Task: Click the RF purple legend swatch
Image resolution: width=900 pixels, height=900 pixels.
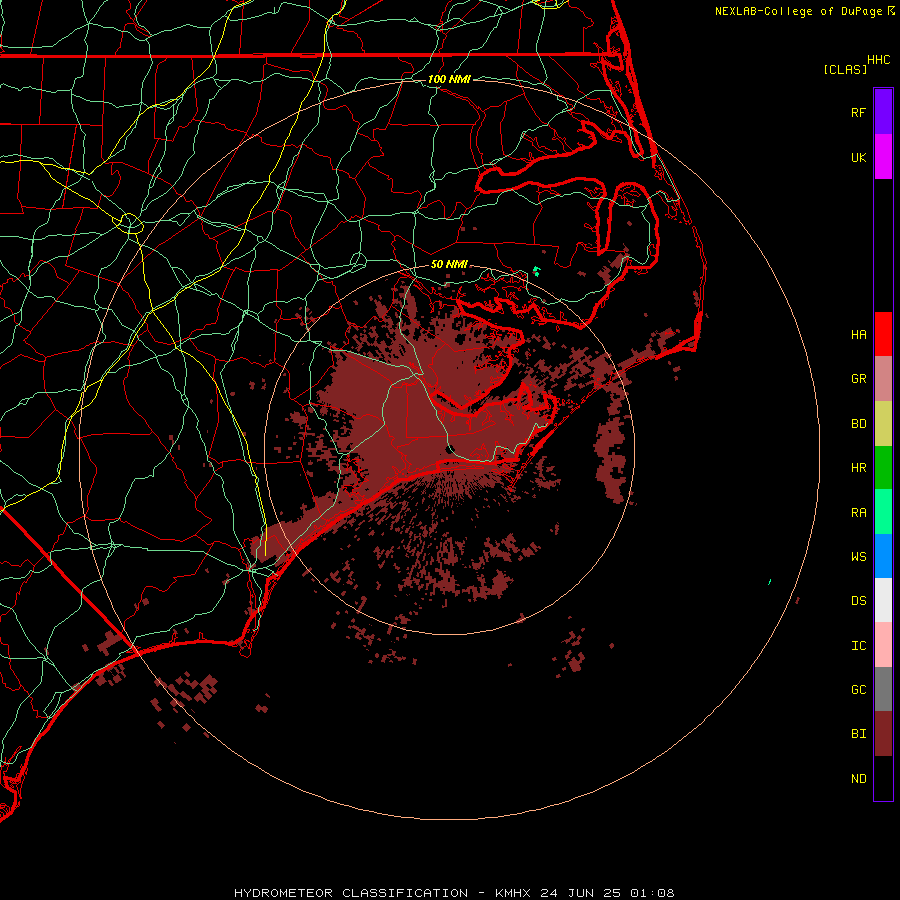Action: pos(883,112)
